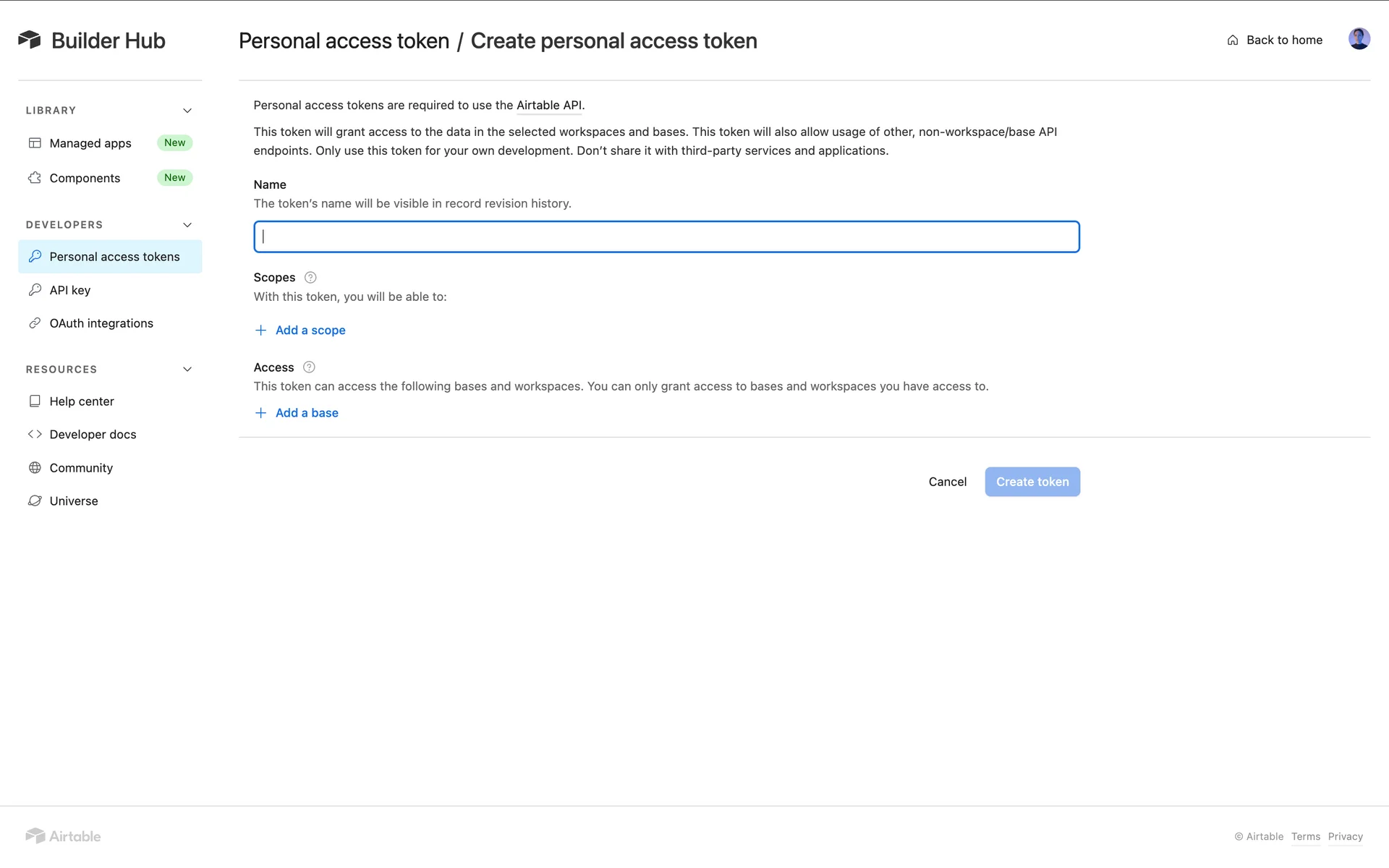The height and width of the screenshot is (868, 1389).
Task: Open Personal access tokens in sidebar
Action: (x=114, y=257)
